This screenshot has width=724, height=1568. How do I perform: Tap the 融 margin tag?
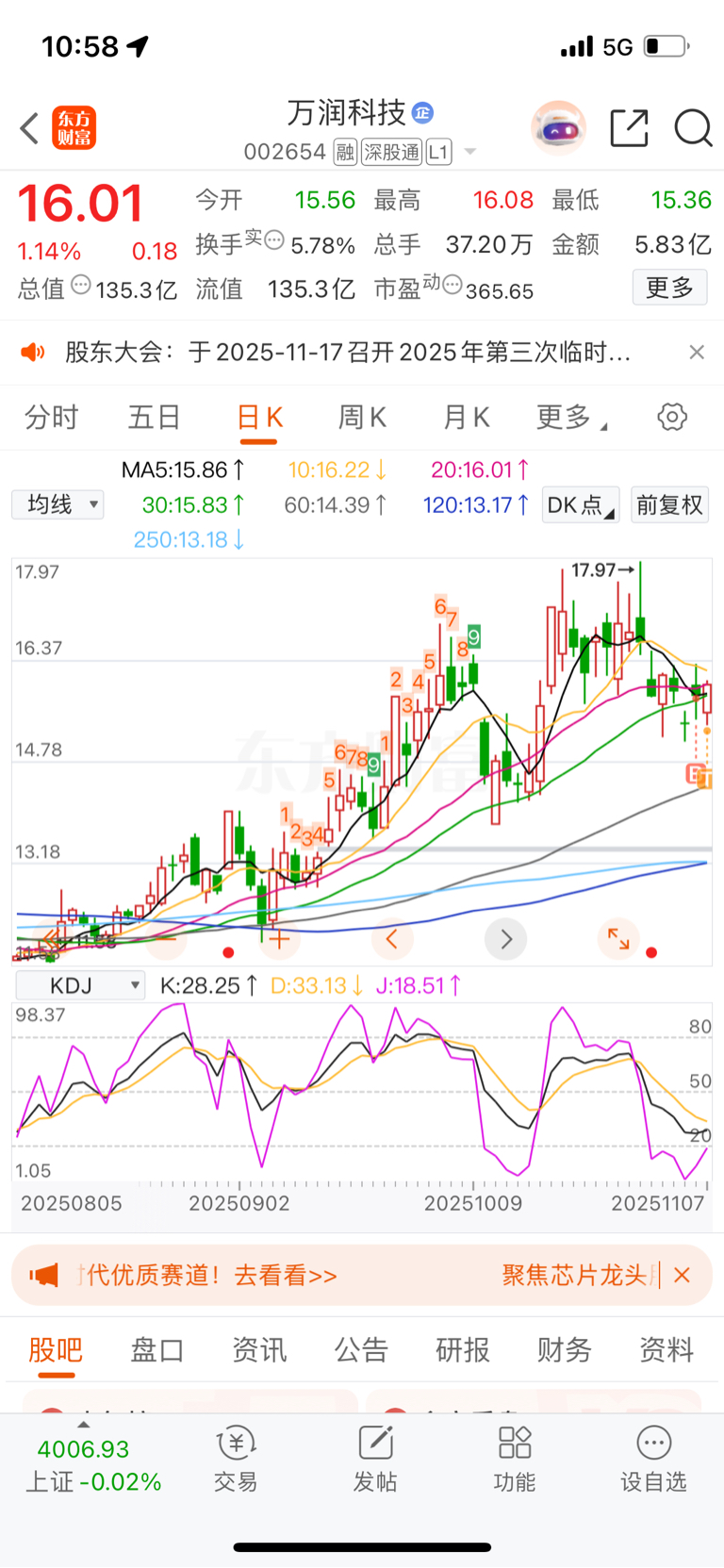tap(345, 152)
